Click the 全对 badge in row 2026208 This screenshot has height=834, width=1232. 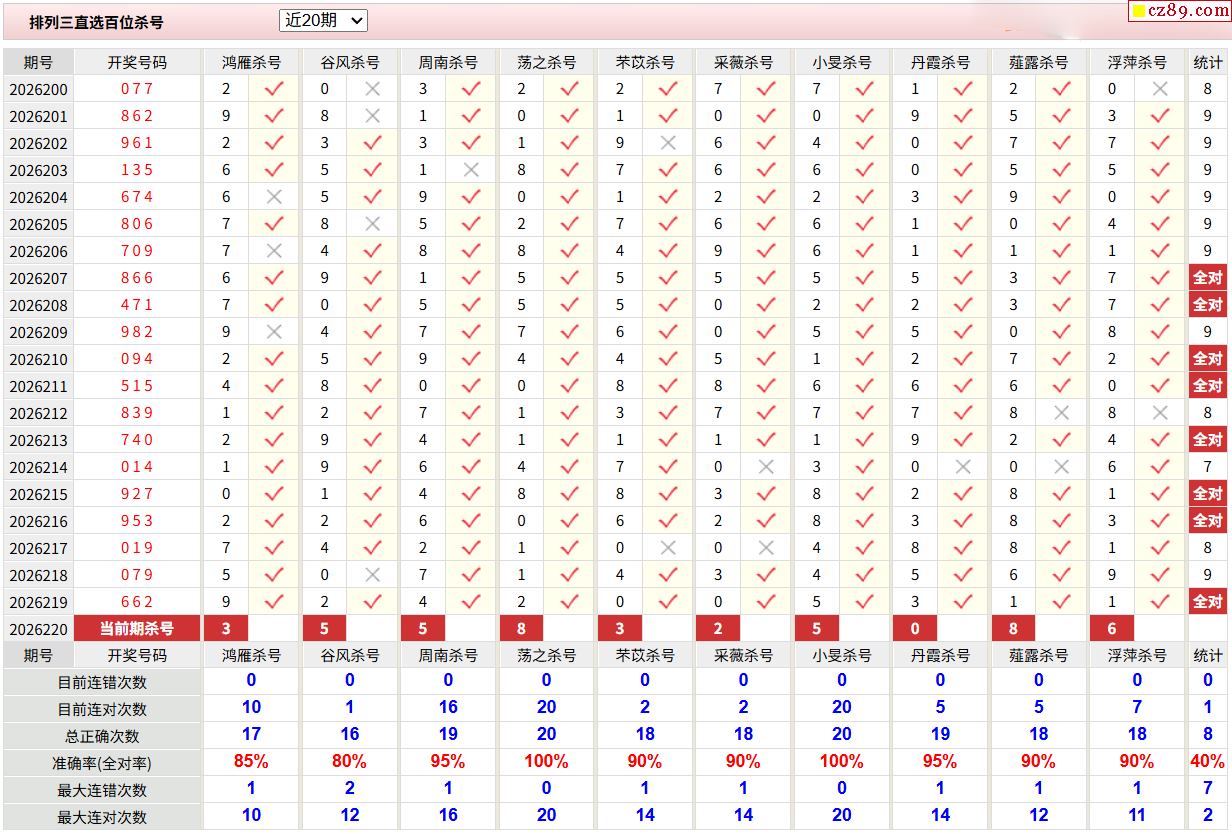tap(1208, 305)
